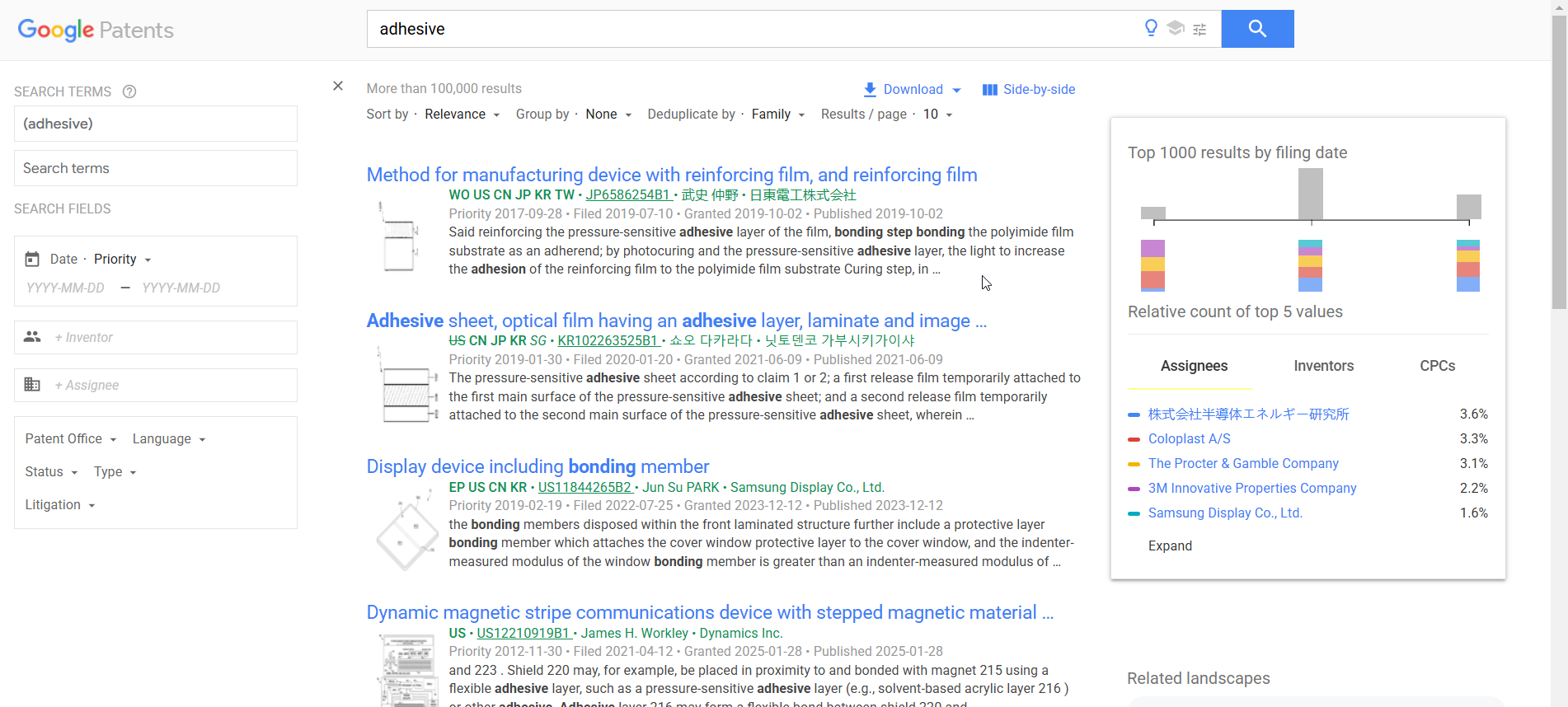Click the middle stacked color bar in chart
1568x707 pixels.
coord(1310,265)
